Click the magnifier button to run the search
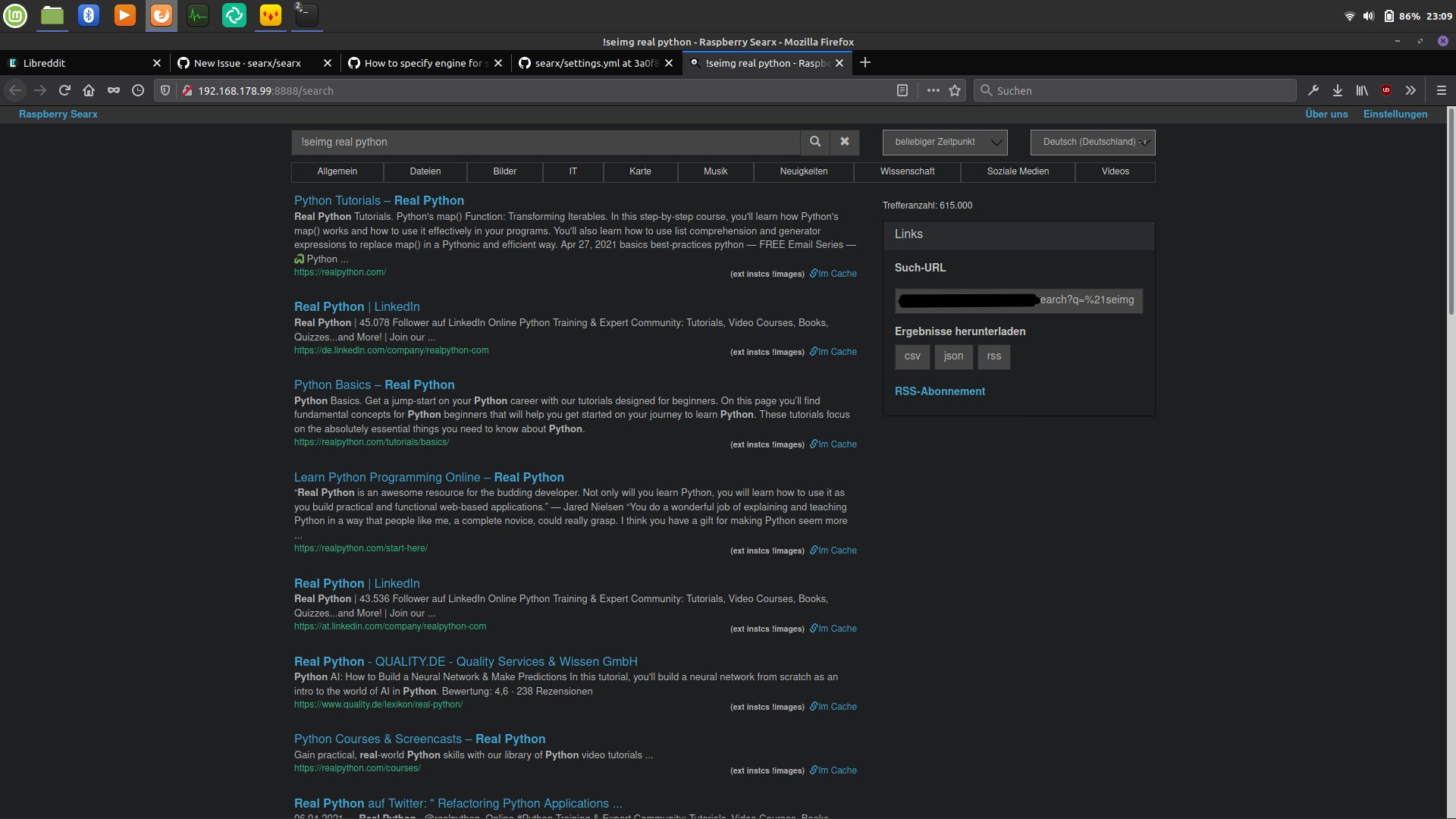The image size is (1456, 819). click(x=814, y=142)
